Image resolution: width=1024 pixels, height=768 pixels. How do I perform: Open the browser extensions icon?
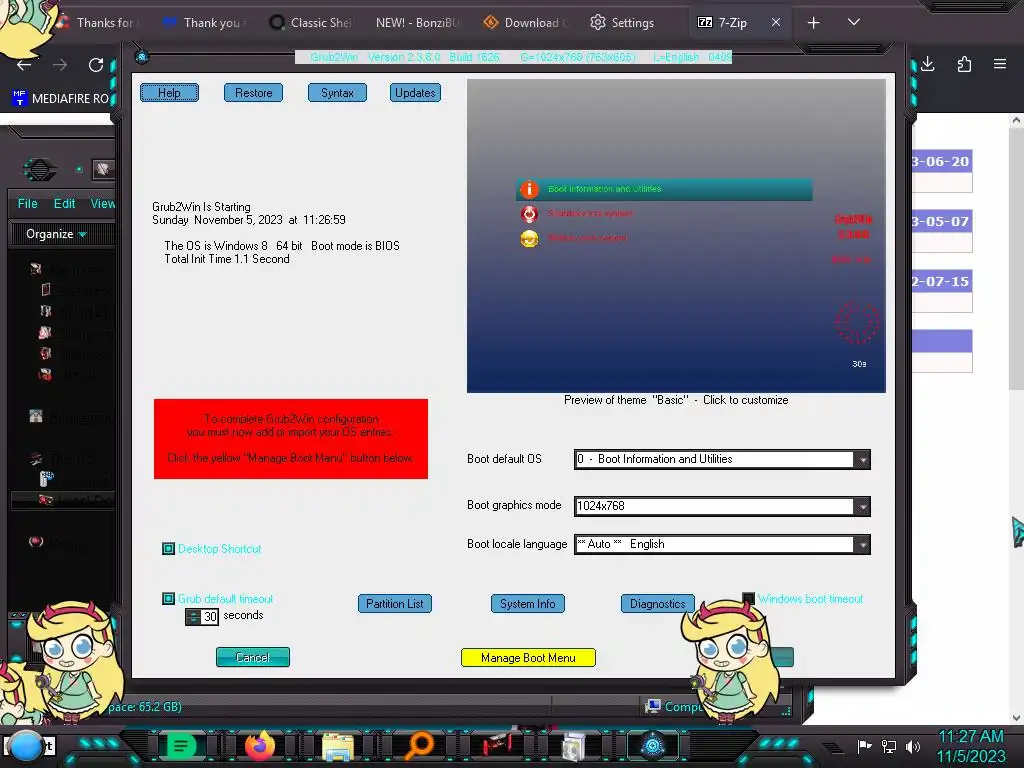pyautogui.click(x=964, y=64)
